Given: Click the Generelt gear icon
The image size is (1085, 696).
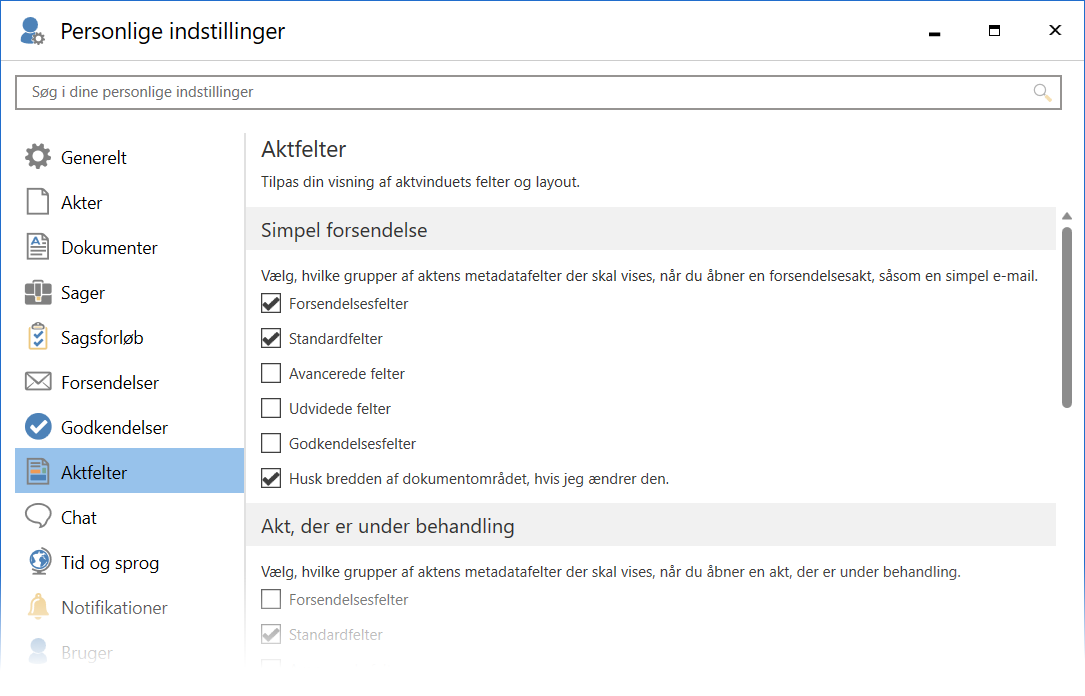Looking at the screenshot, I should tap(37, 157).
